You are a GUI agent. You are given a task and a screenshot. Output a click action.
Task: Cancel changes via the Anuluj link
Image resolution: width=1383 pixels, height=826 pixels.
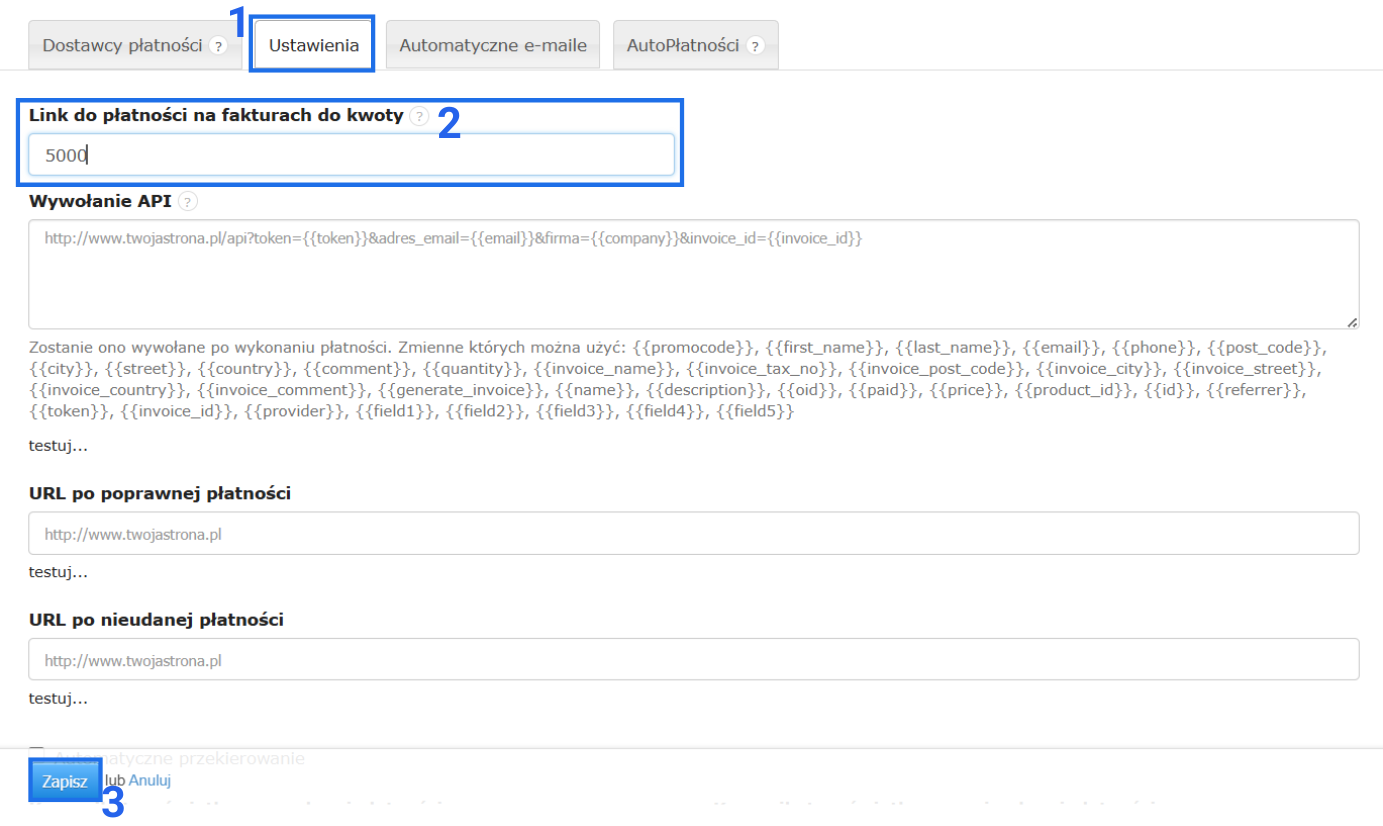click(151, 780)
